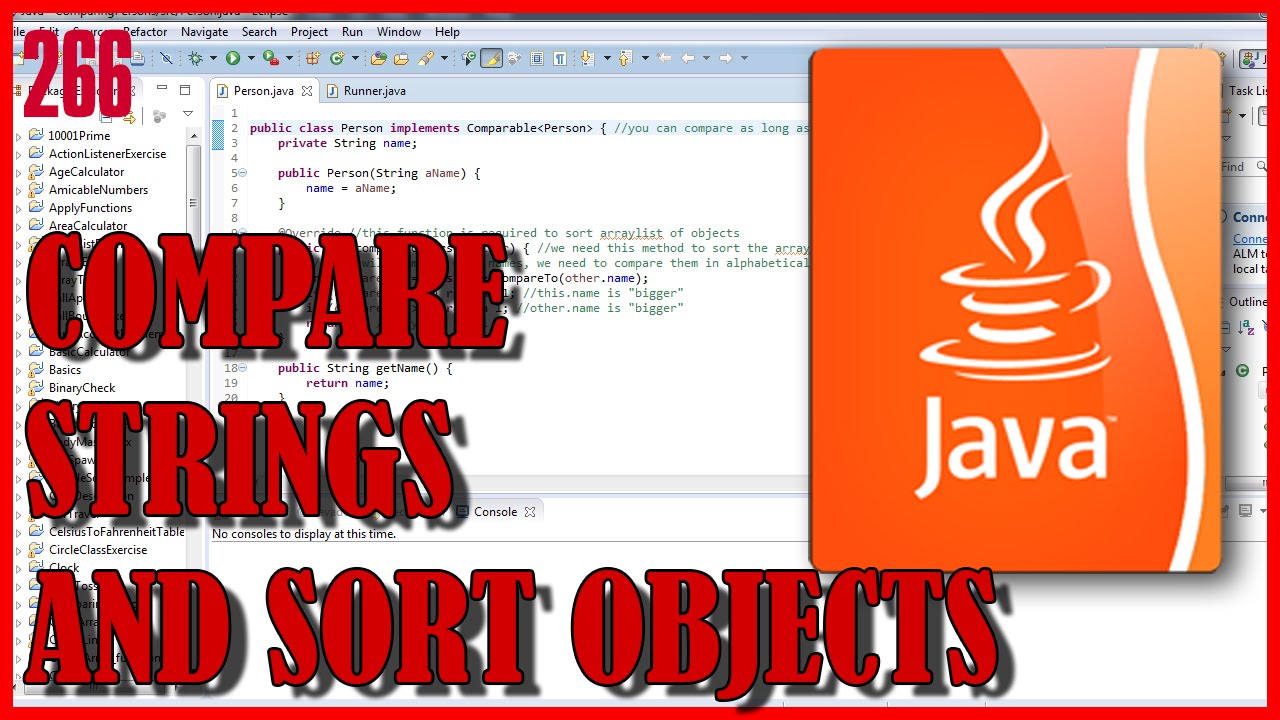
Task: Open the Forward history dropdown arrow
Action: pyautogui.click(x=744, y=58)
